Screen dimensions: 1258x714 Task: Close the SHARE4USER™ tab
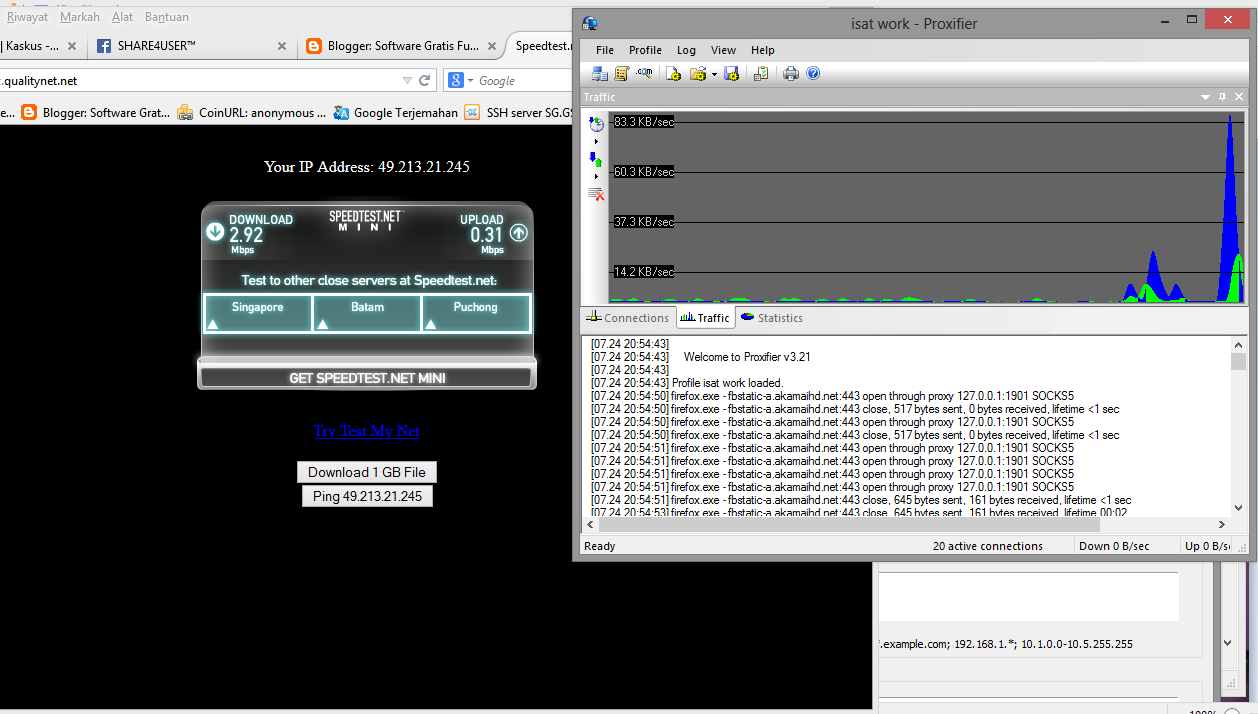pyautogui.click(x=282, y=46)
